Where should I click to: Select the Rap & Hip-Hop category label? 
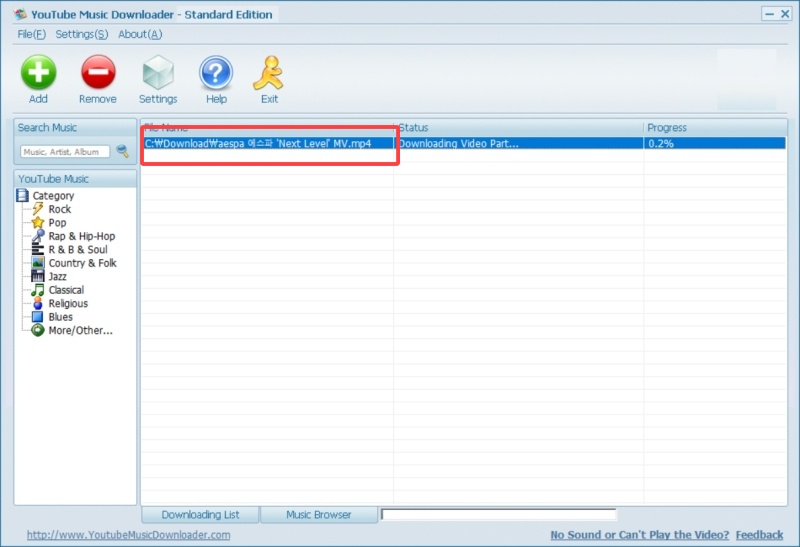click(82, 236)
